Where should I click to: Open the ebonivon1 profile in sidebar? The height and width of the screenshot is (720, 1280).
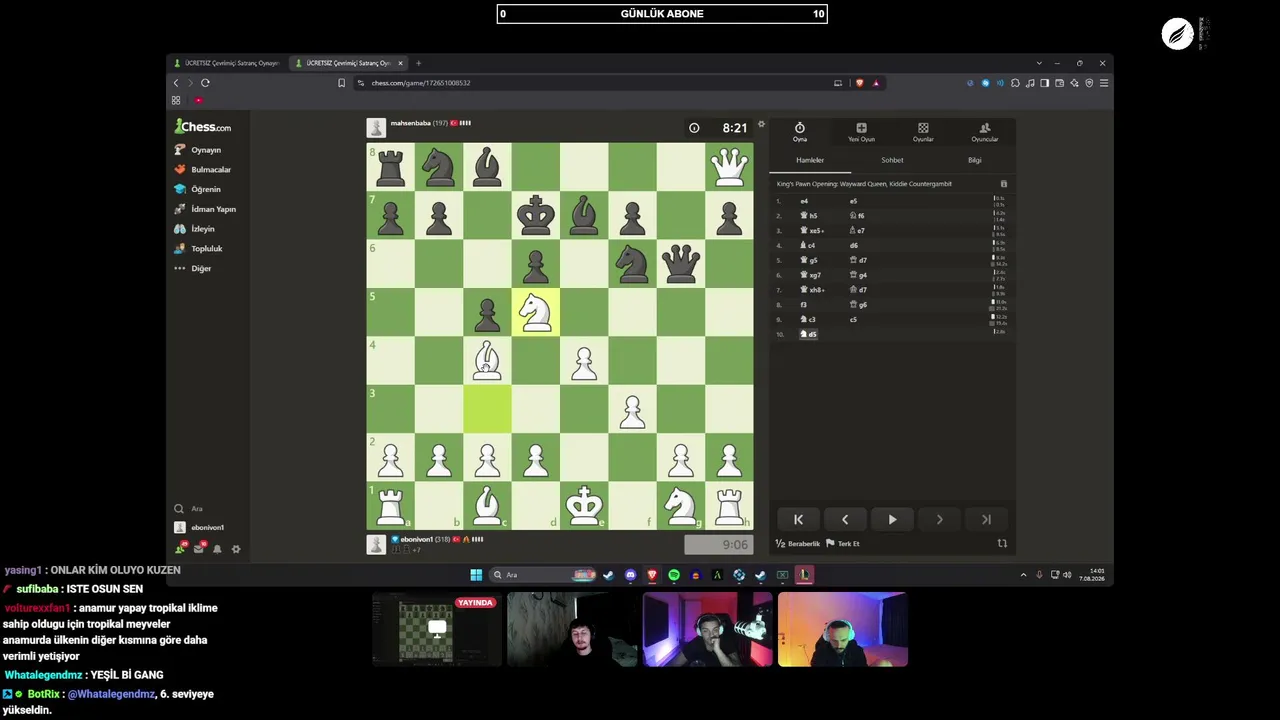pos(200,527)
